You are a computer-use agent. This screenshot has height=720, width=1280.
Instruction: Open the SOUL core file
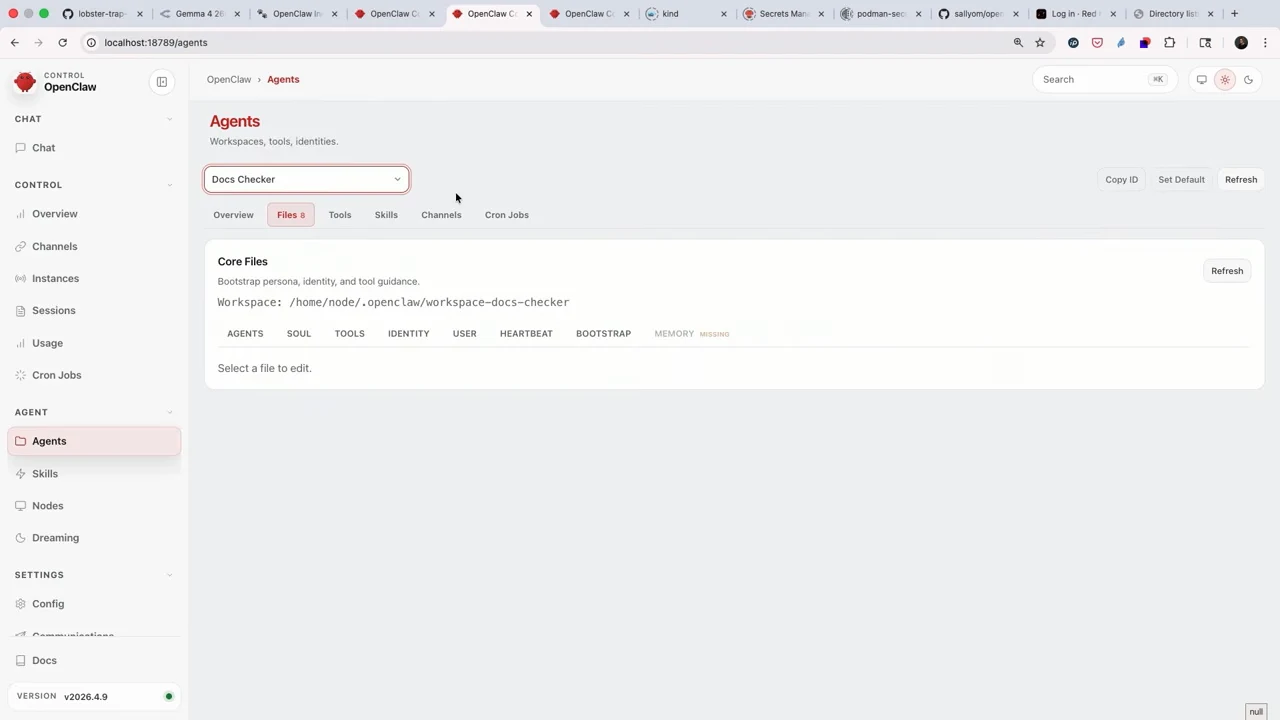(x=299, y=334)
